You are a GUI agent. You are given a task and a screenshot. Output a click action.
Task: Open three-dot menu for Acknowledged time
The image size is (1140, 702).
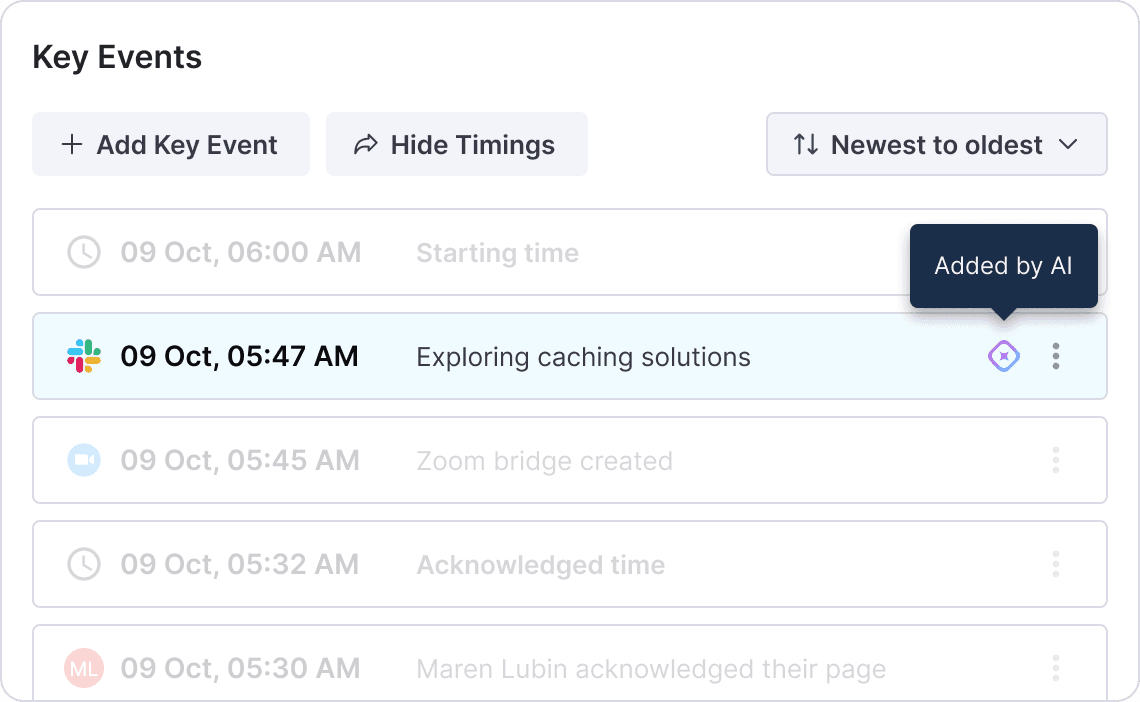1056,564
